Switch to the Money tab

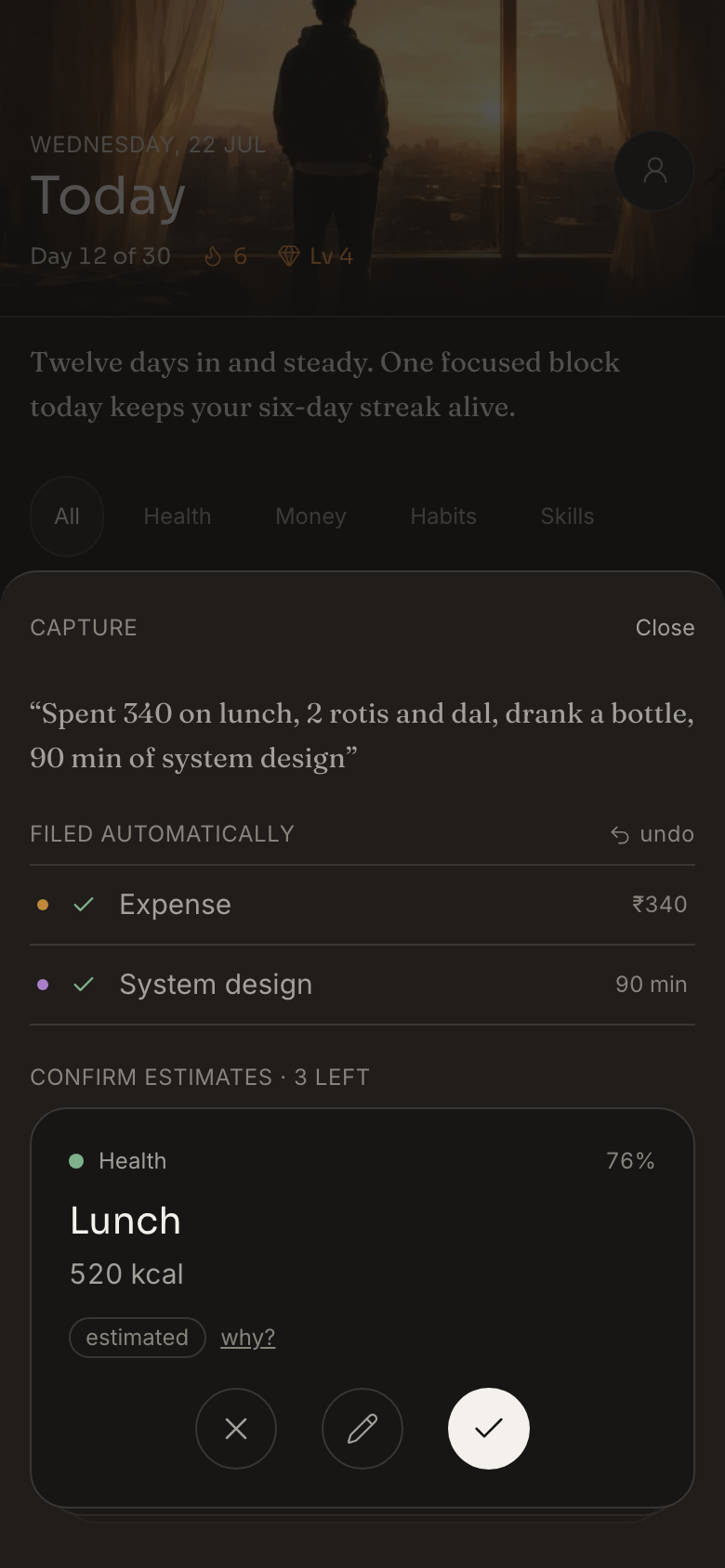tap(310, 516)
